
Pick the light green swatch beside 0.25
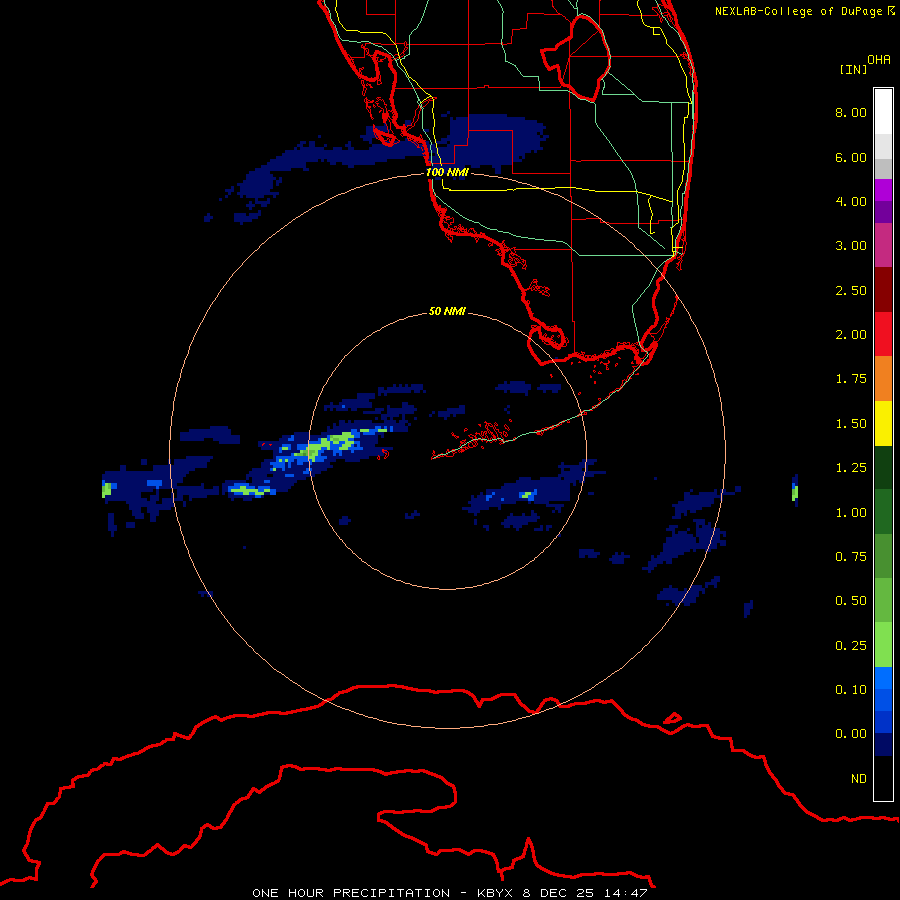click(883, 645)
